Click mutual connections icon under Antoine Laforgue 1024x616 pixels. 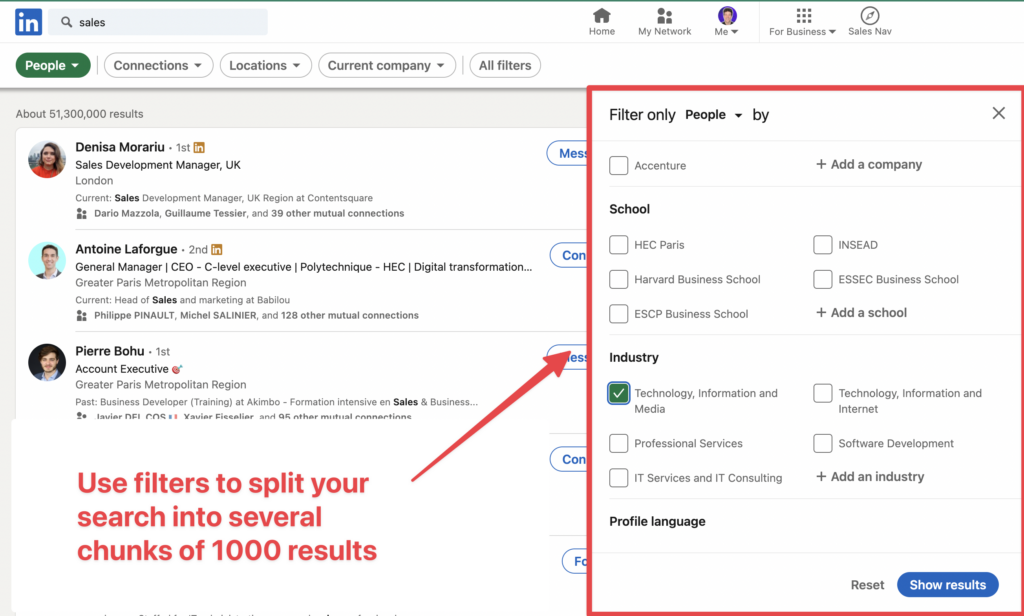tap(82, 316)
